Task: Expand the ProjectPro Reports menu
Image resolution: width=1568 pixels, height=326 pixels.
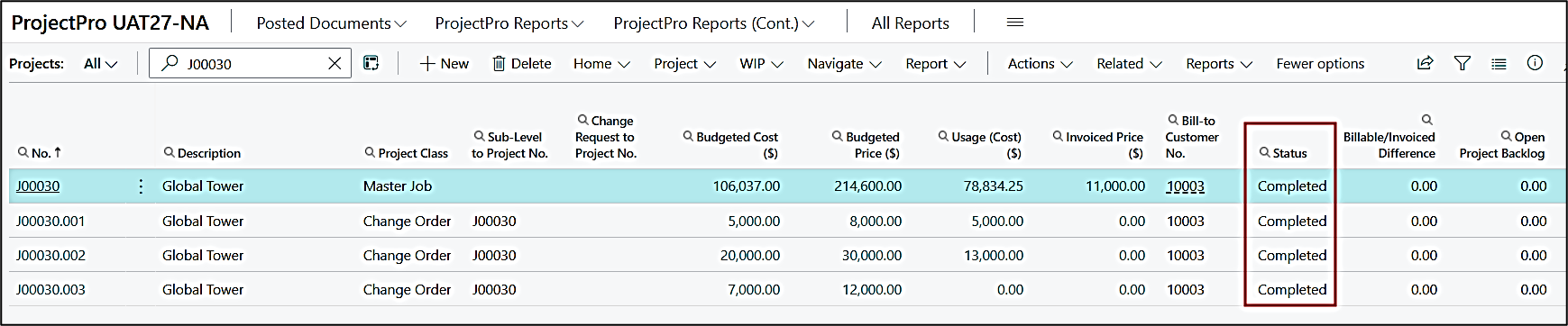Action: (x=509, y=23)
